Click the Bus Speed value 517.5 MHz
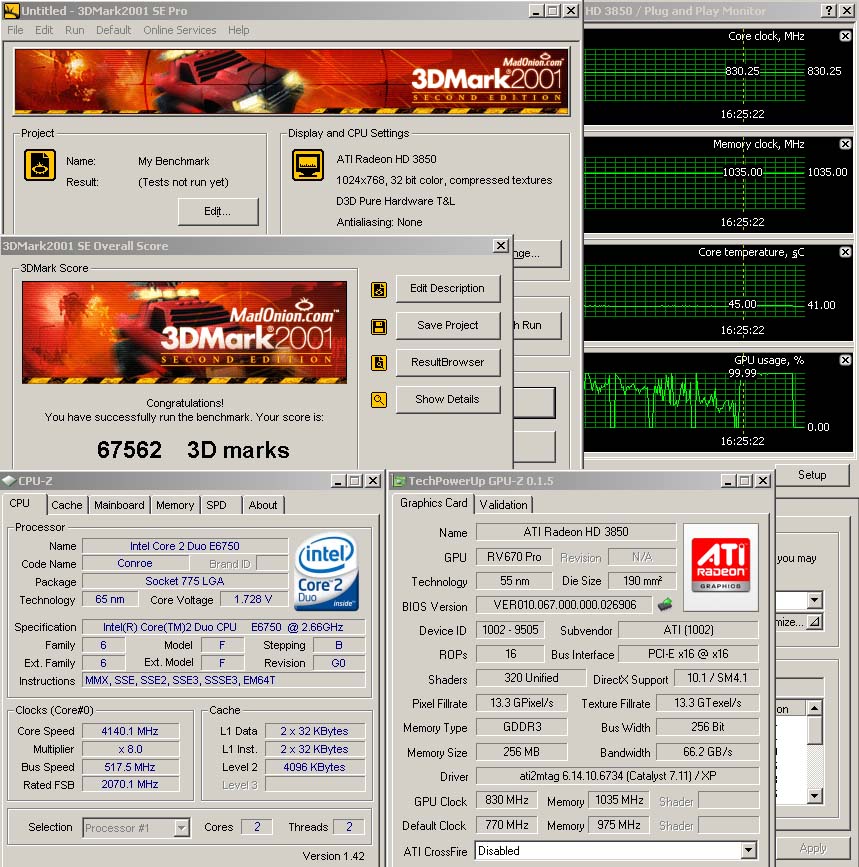The width and height of the screenshot is (859, 867). [x=130, y=767]
